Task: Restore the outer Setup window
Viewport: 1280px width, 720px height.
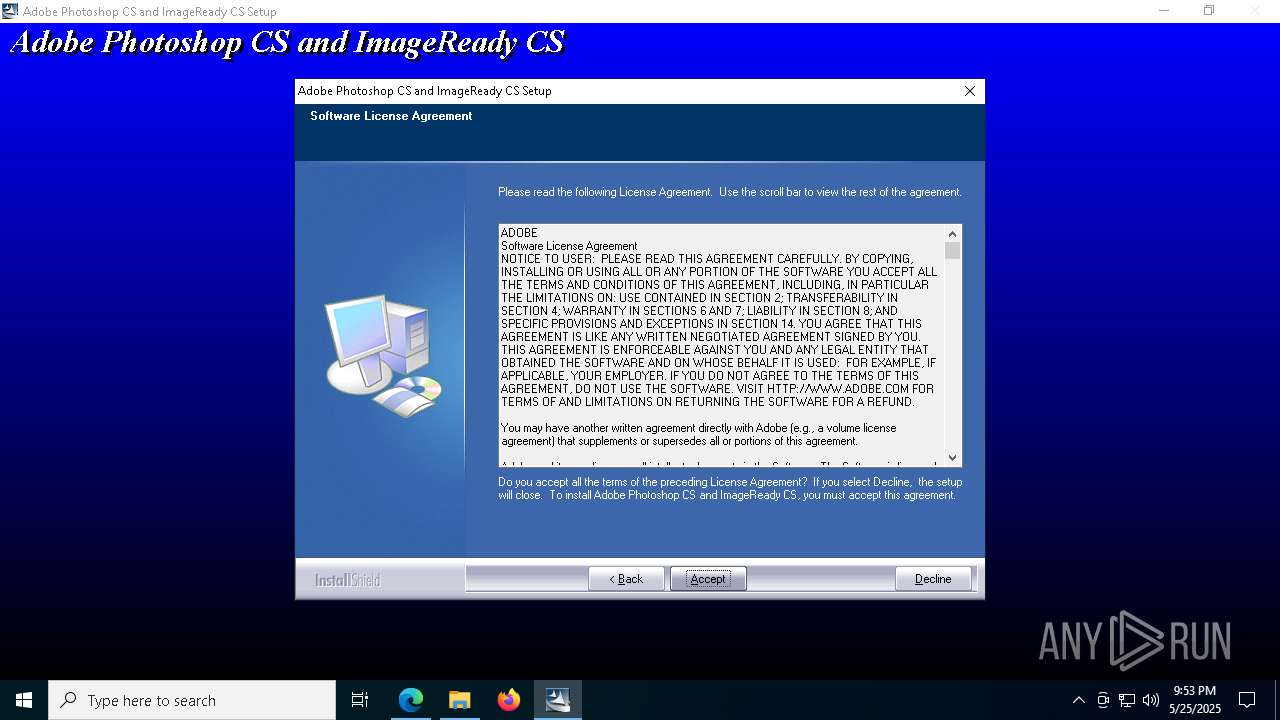Action: click(1209, 11)
